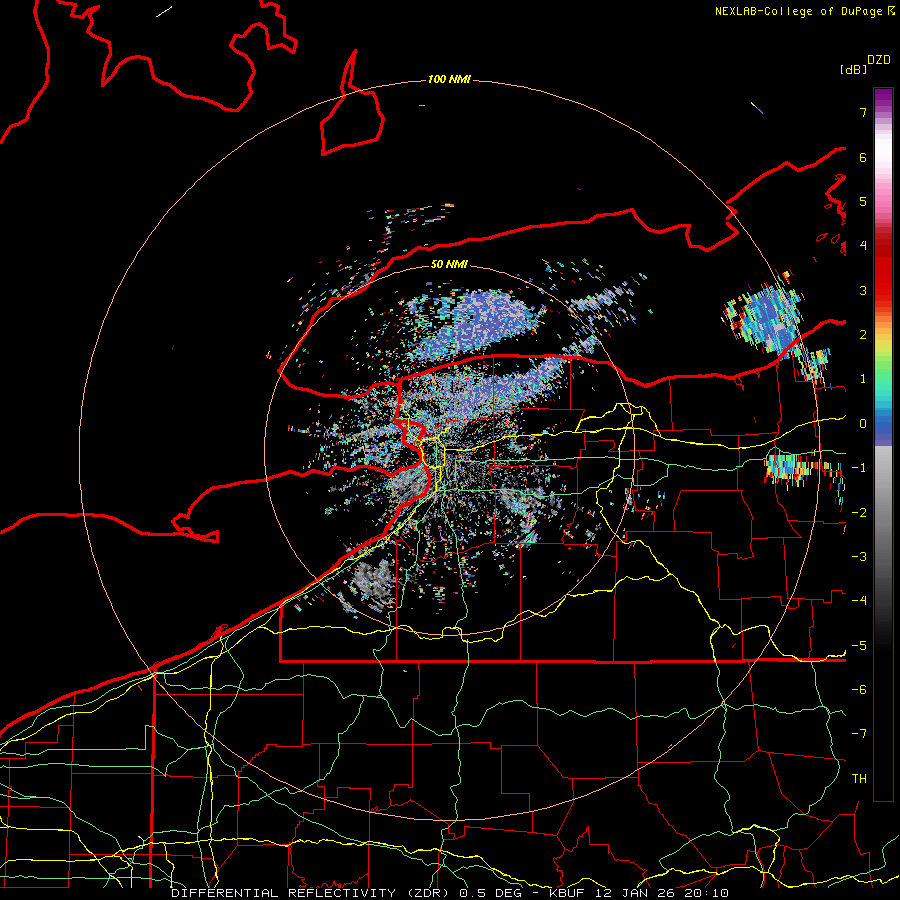Image resolution: width=900 pixels, height=900 pixels.
Task: Click the 5 tick label on scale
Action: (x=863, y=201)
